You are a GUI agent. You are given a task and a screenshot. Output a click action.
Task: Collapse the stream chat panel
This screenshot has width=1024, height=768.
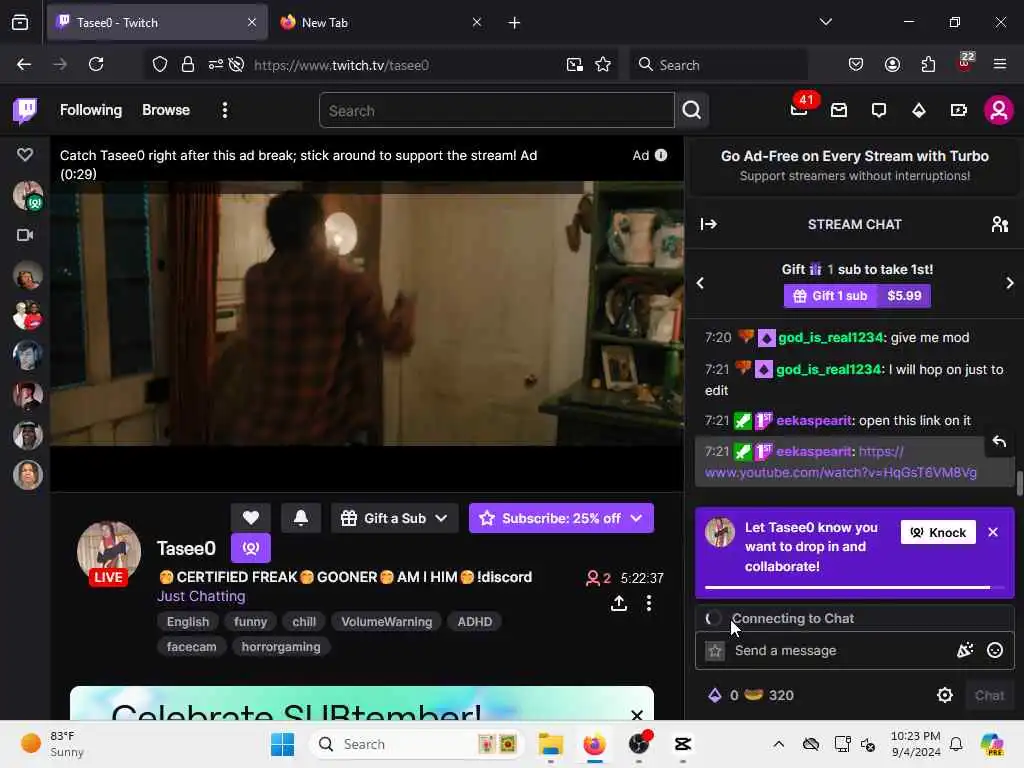[x=709, y=225]
